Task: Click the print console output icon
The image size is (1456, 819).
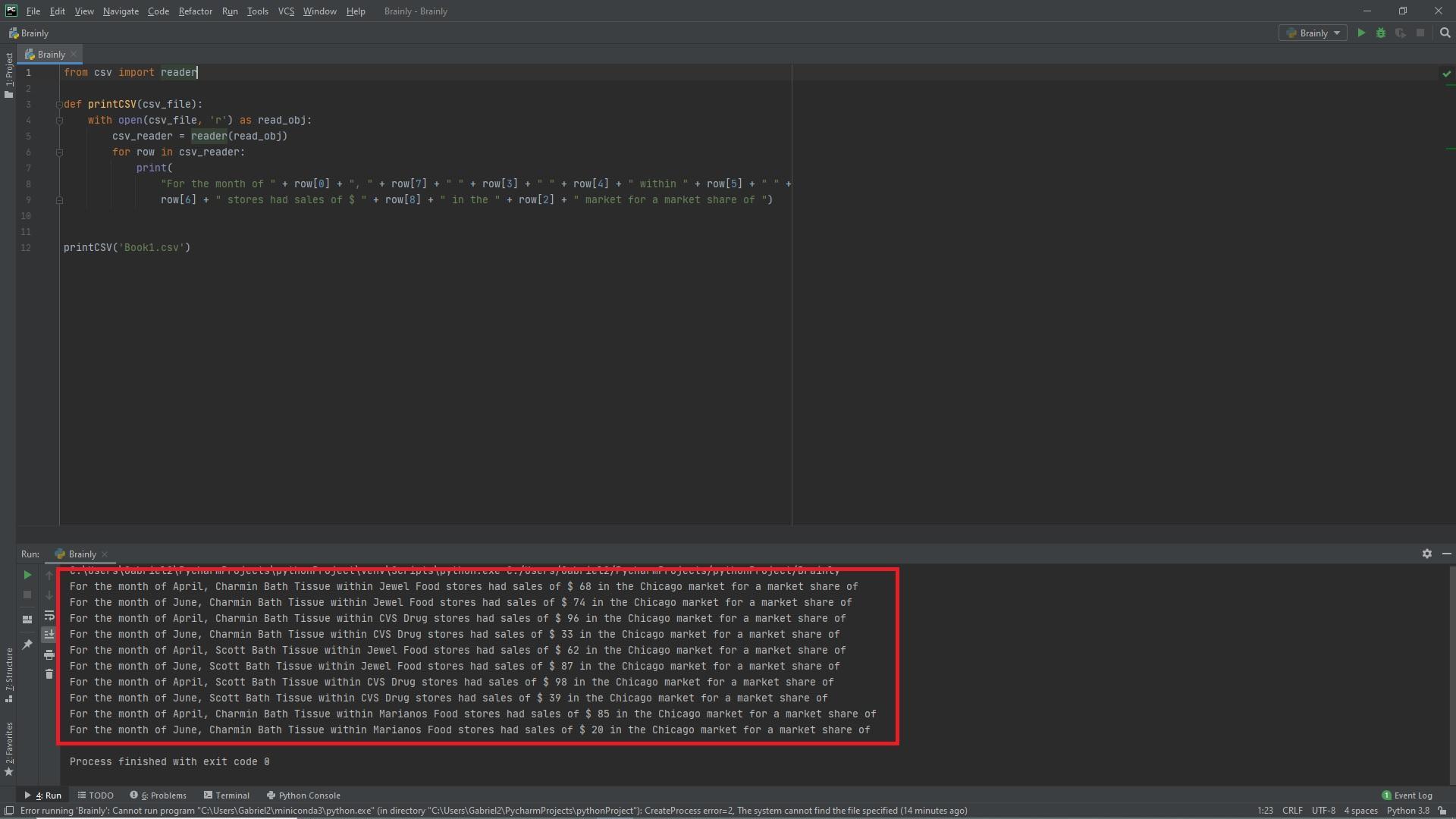Action: click(49, 654)
